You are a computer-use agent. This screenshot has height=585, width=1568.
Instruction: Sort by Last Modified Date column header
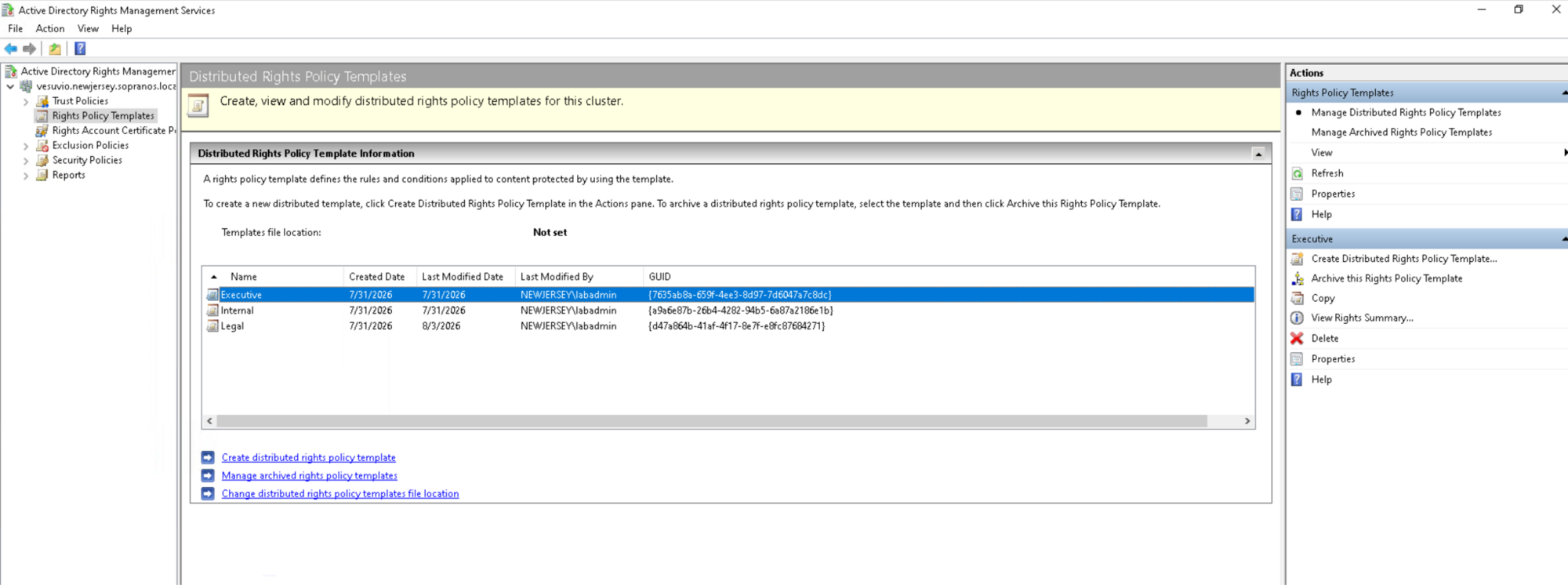[x=466, y=277]
